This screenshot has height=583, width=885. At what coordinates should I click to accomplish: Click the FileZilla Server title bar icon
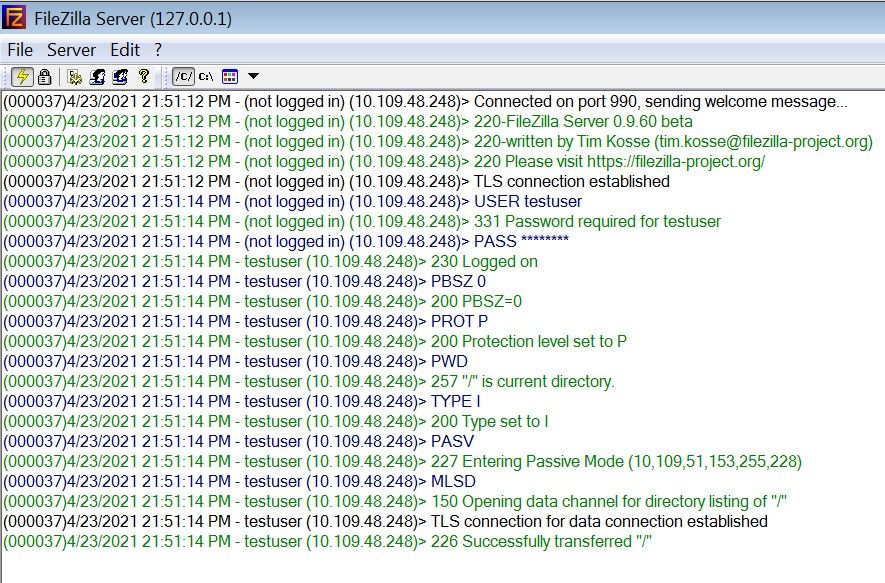tap(14, 18)
